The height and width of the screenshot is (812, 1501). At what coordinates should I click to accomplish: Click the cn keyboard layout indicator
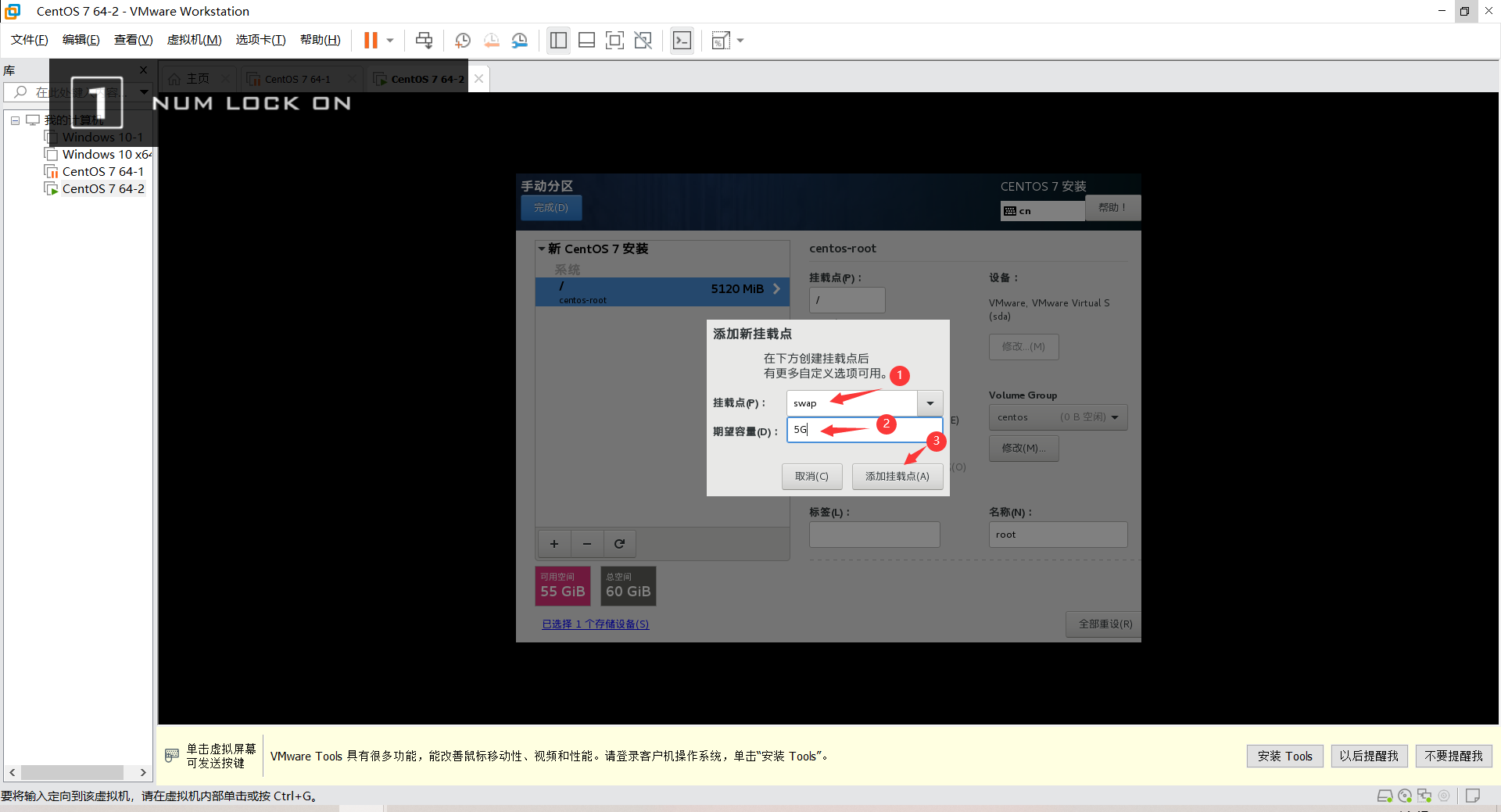point(1042,211)
